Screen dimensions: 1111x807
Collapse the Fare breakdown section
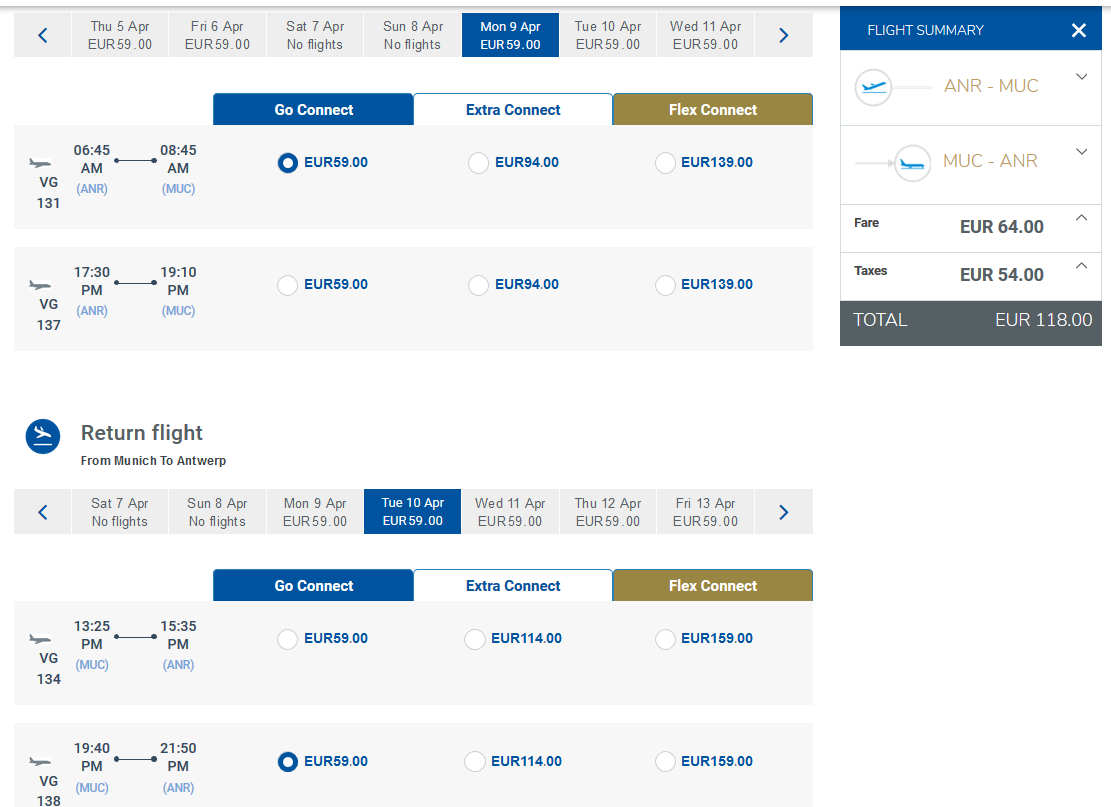coord(1081,218)
